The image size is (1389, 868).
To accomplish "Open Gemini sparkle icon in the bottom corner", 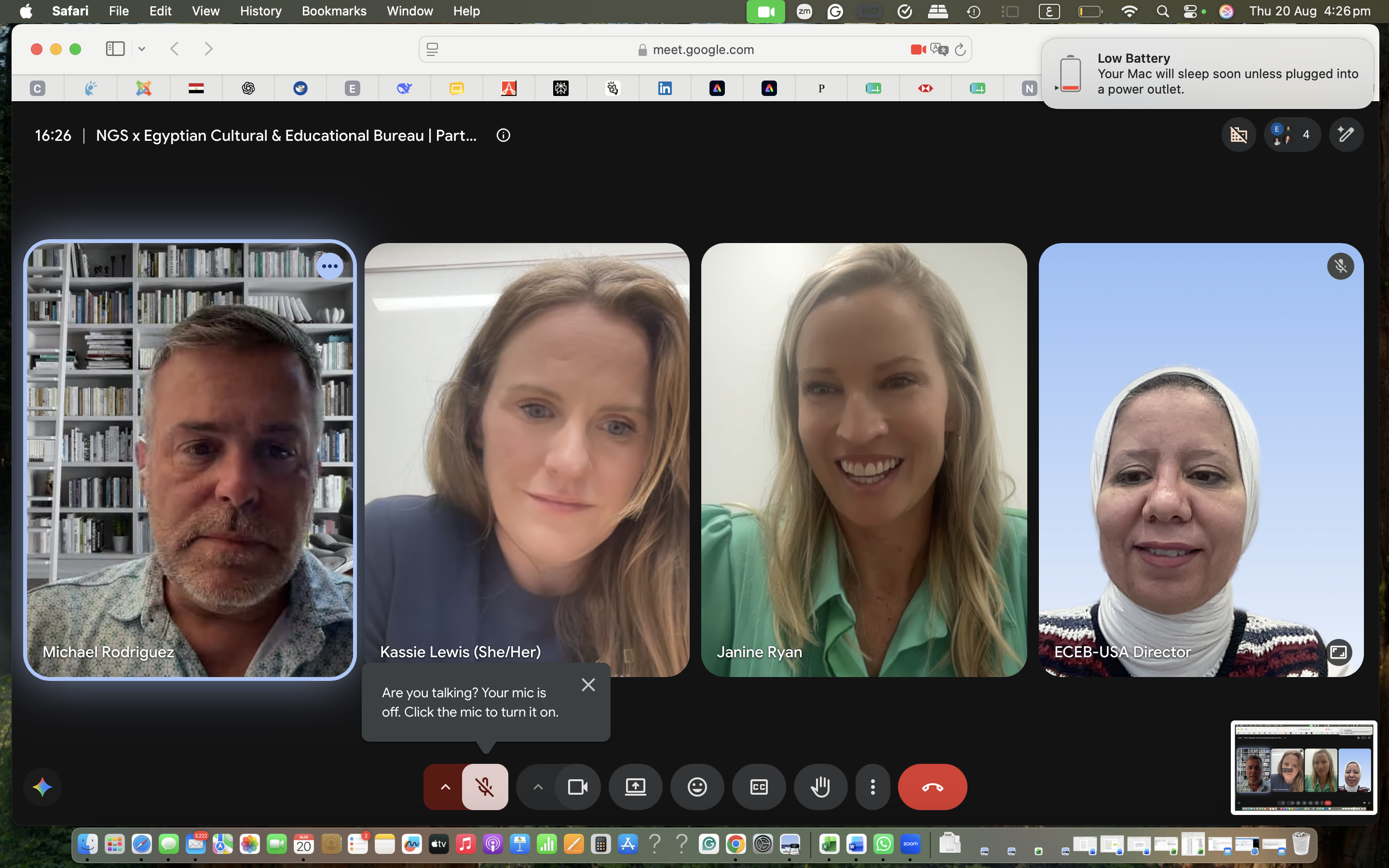I will 42,787.
